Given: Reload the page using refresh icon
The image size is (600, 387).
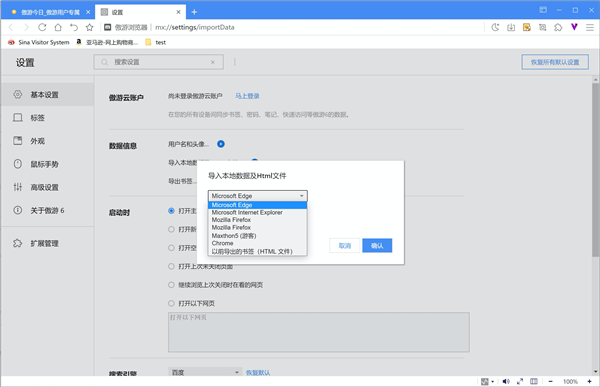Looking at the screenshot, I should (x=42, y=27).
